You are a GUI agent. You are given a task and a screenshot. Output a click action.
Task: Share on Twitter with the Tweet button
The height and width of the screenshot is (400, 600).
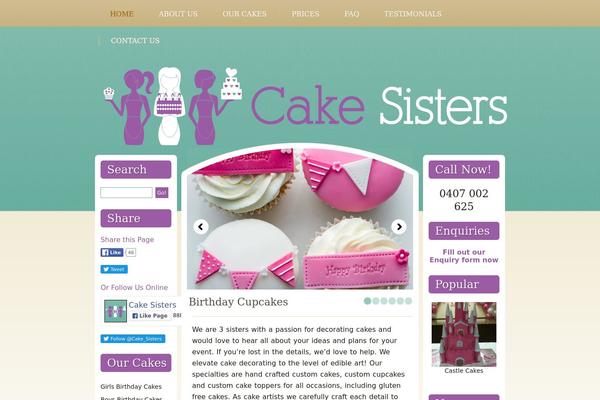coord(114,269)
